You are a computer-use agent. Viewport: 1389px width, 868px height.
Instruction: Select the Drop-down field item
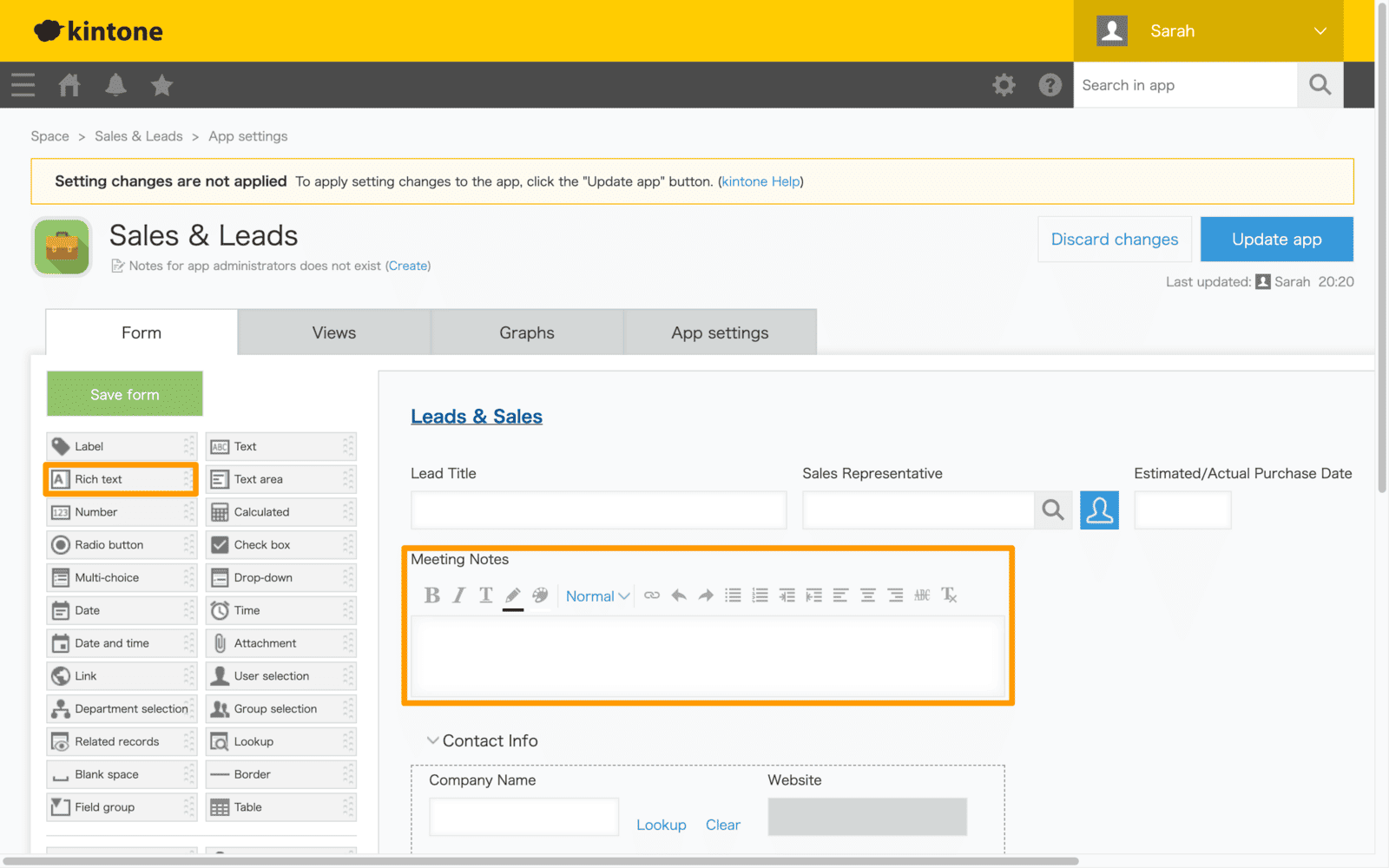coord(281,578)
